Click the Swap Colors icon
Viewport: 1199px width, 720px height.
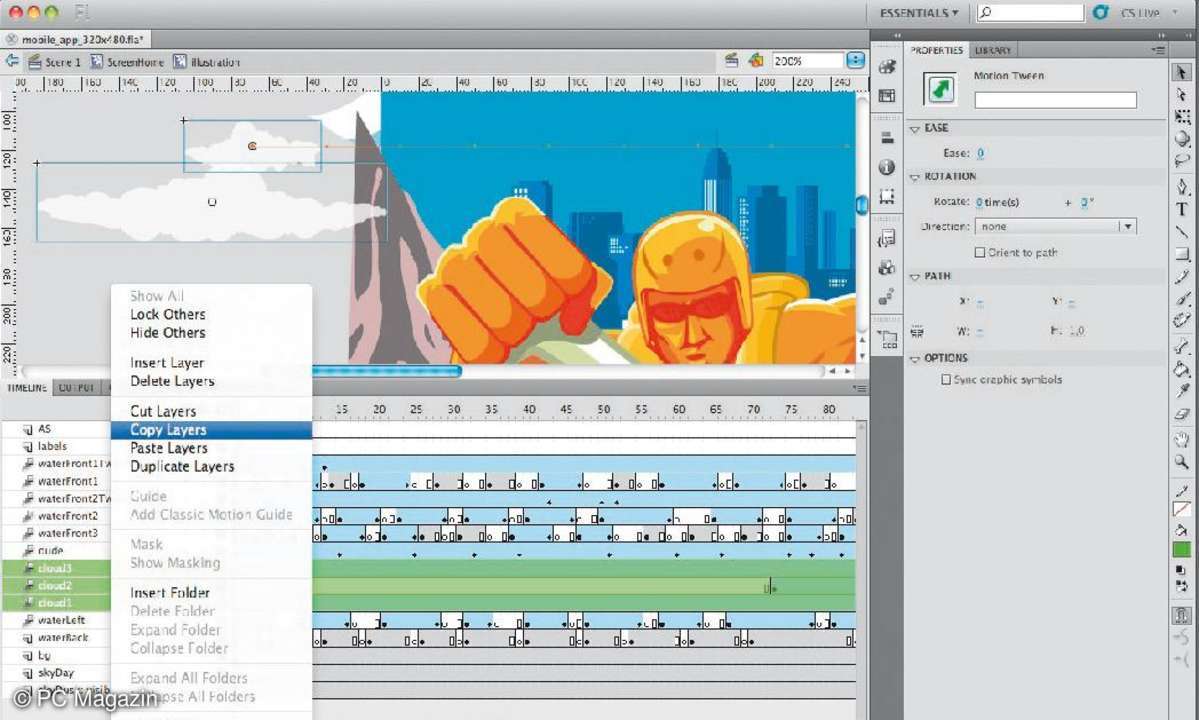coord(1182,586)
